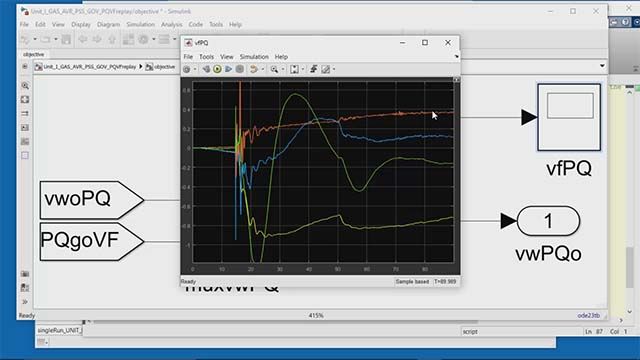640x360 pixels.
Task: Open File menu in Simulink window
Action: (x=24, y=24)
